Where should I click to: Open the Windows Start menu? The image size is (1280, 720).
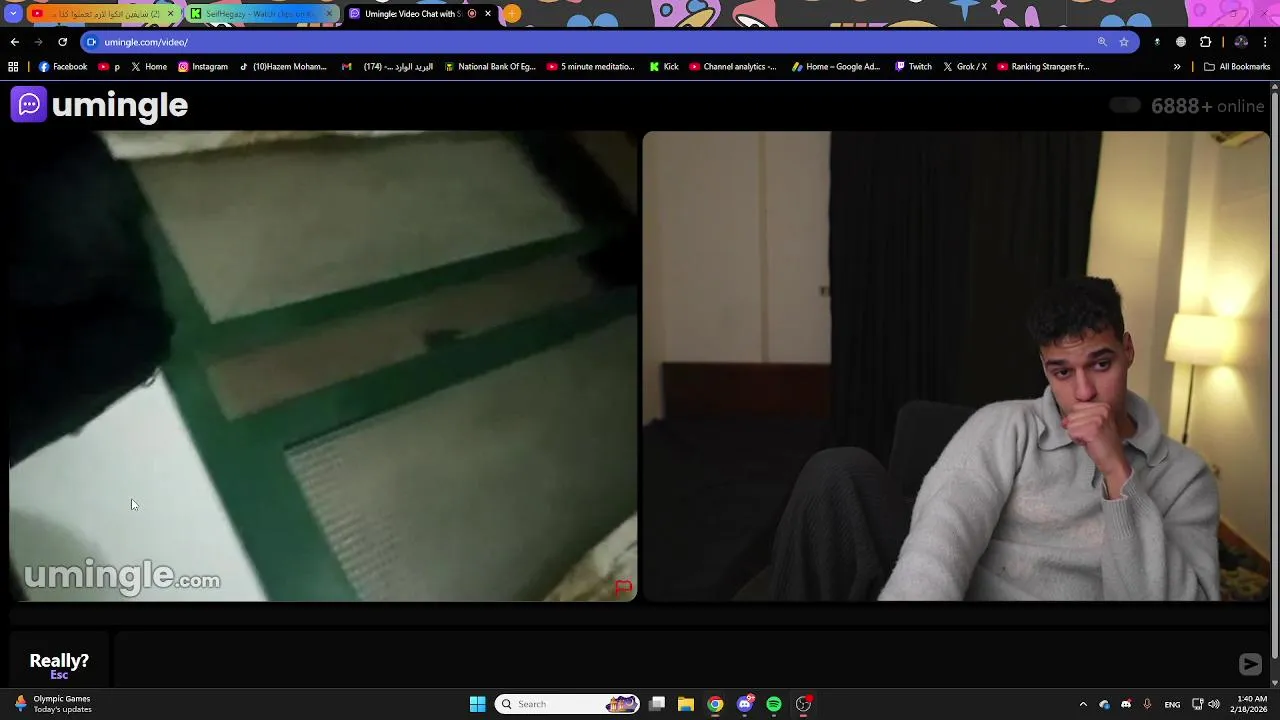477,704
